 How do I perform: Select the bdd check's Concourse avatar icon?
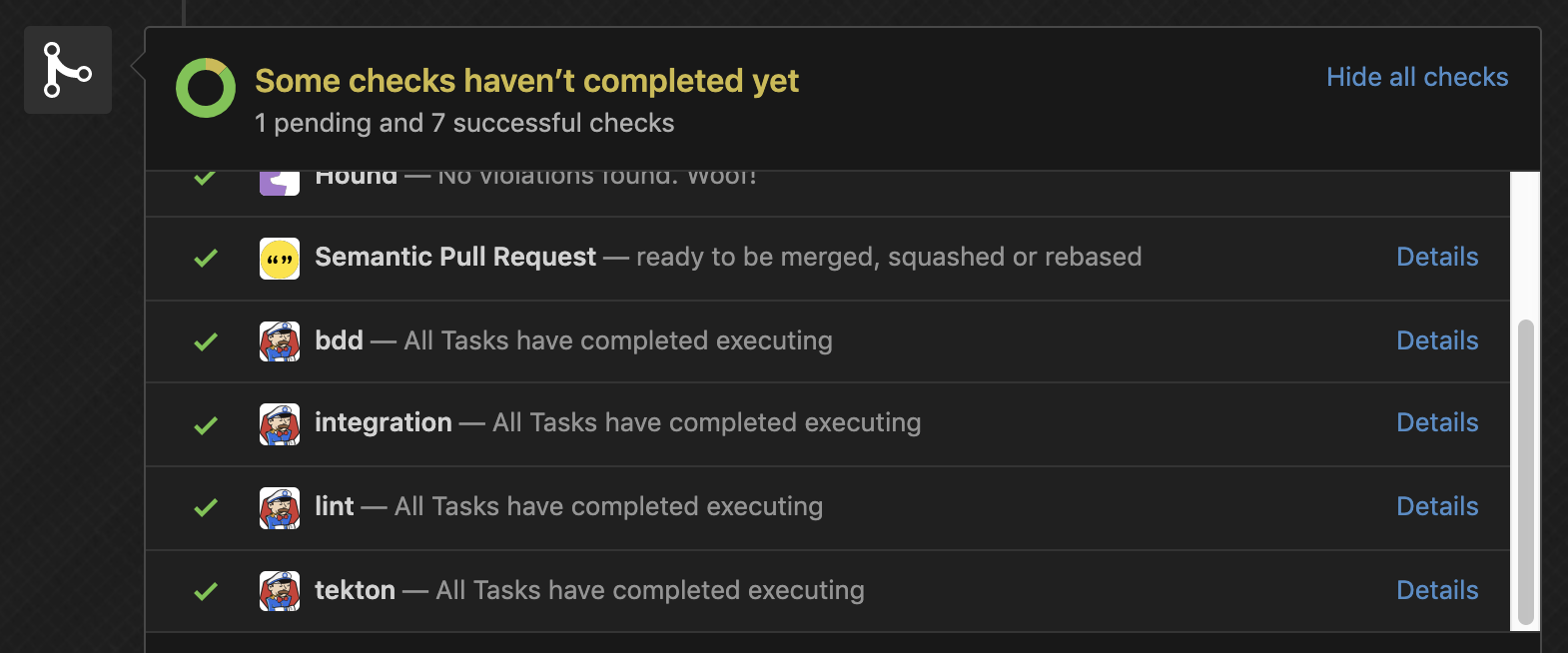[279, 340]
